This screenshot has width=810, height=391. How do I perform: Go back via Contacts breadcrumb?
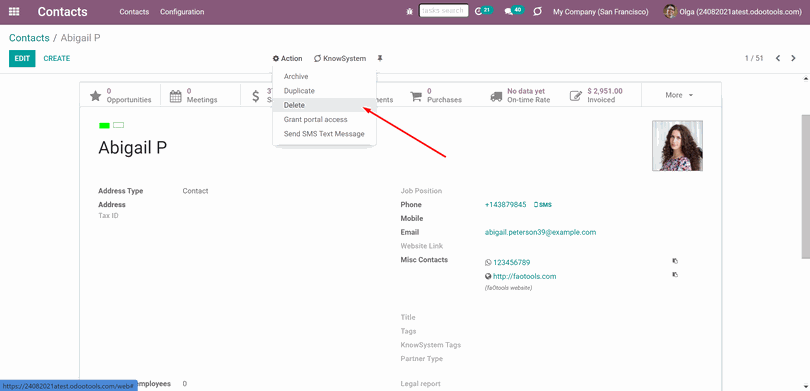click(29, 38)
